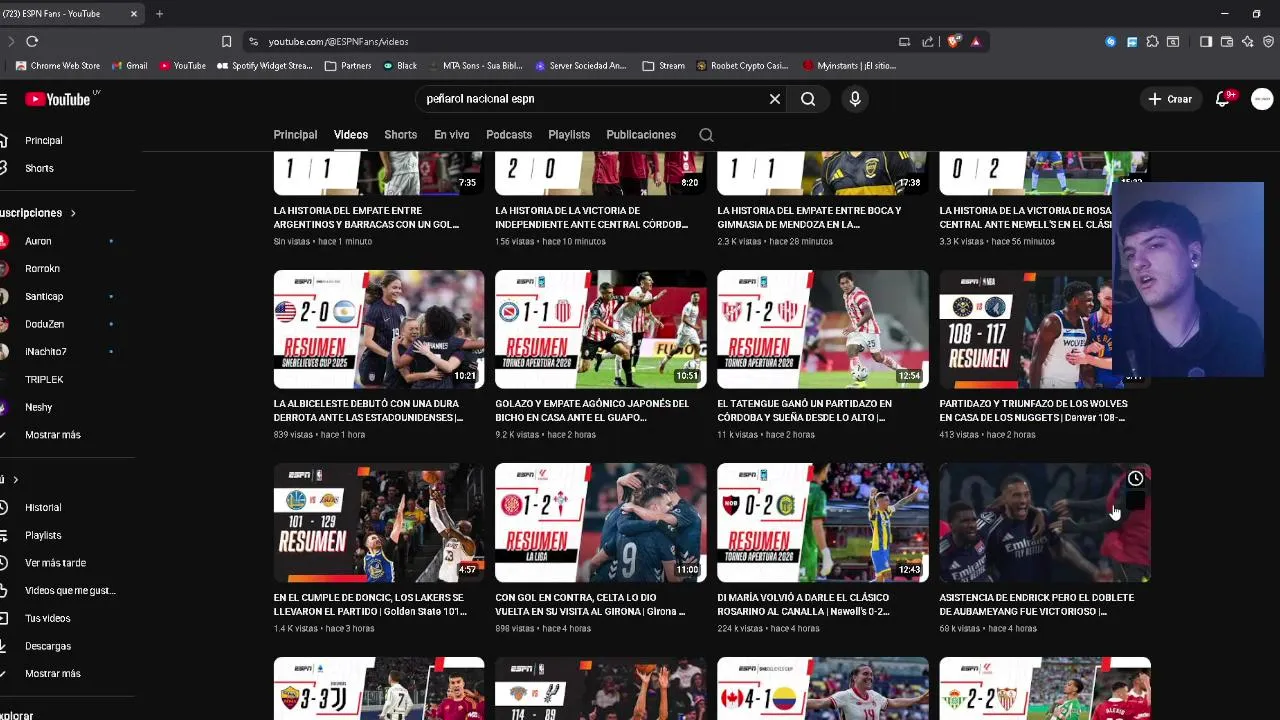Click the Shazam extension icon

1111,41
